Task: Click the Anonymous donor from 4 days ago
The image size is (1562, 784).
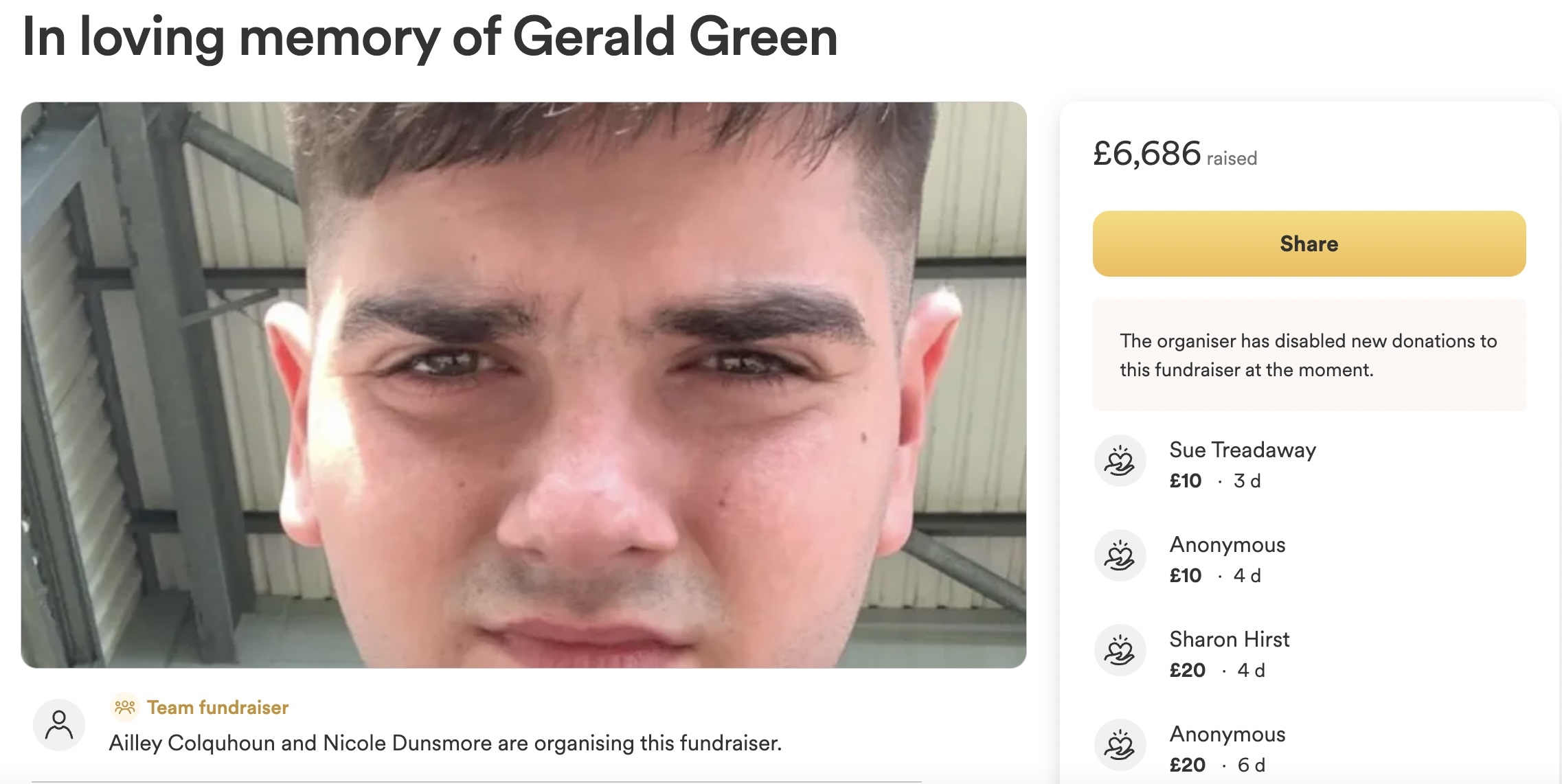Action: 1227,544
